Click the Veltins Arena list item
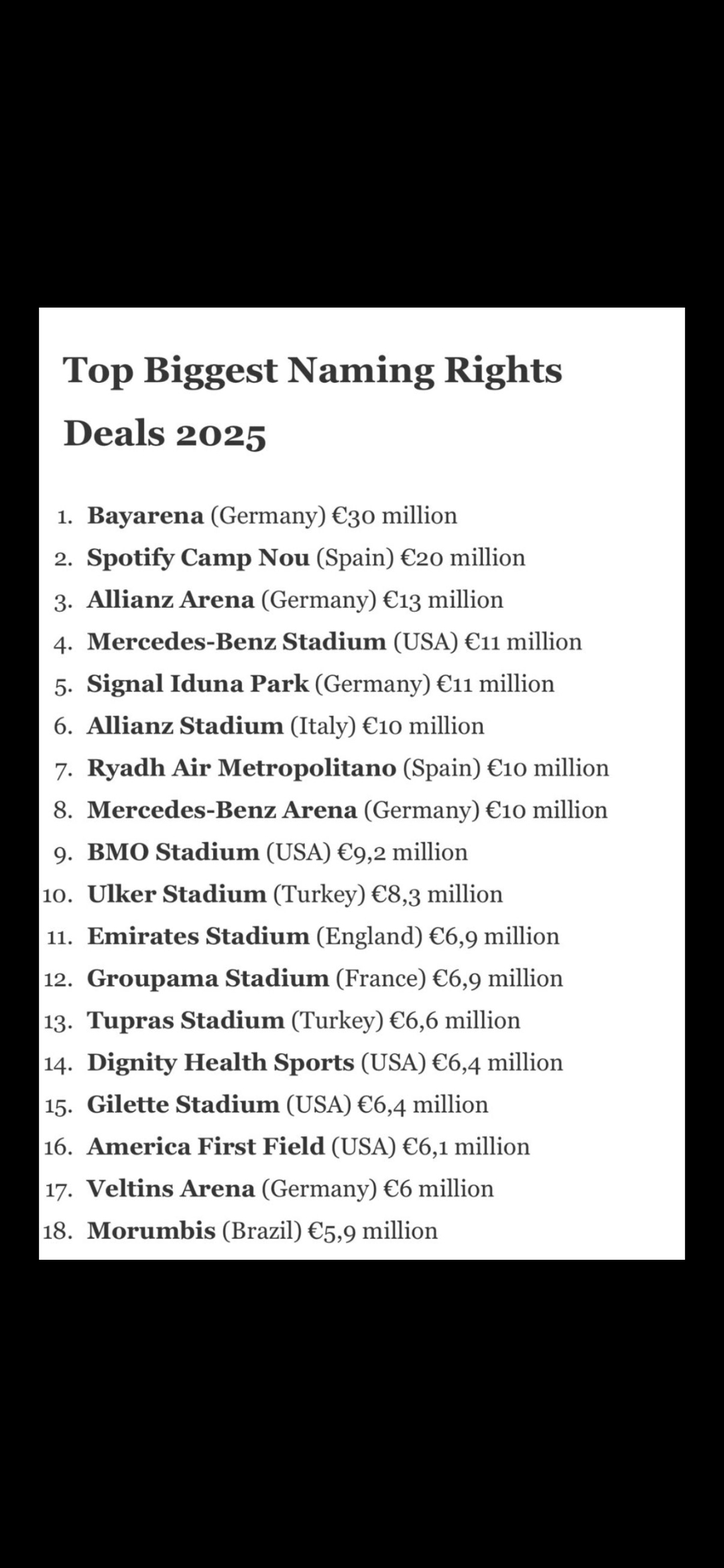 point(171,1189)
